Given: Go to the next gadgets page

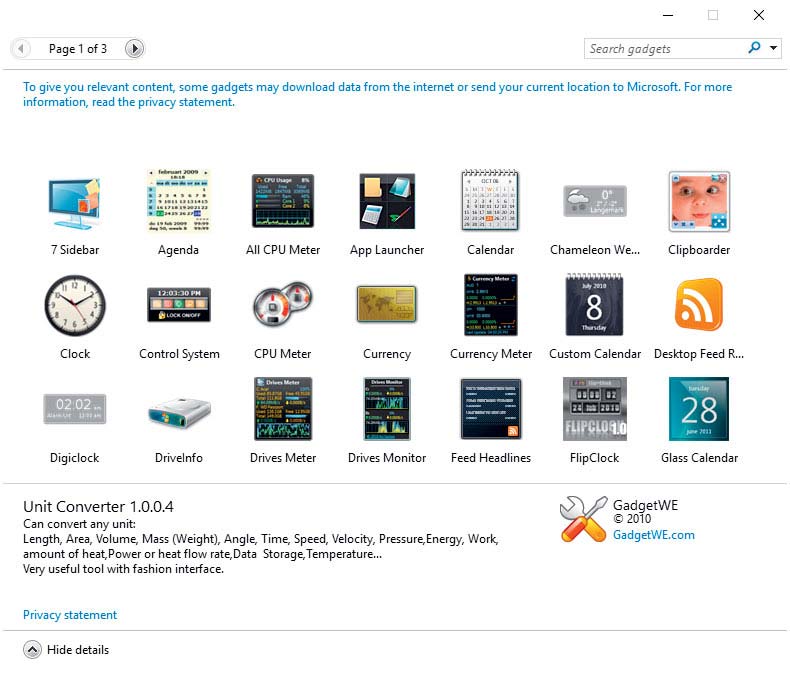Looking at the screenshot, I should pos(134,49).
